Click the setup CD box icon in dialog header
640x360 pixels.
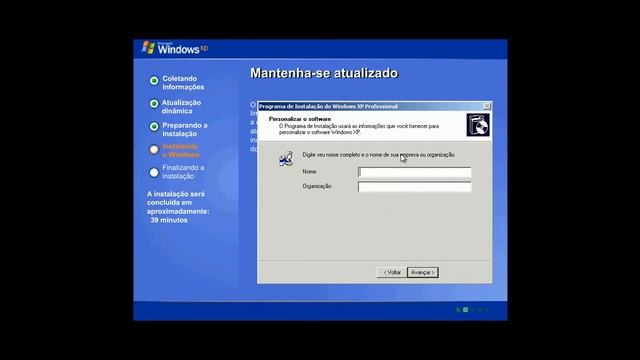click(478, 125)
